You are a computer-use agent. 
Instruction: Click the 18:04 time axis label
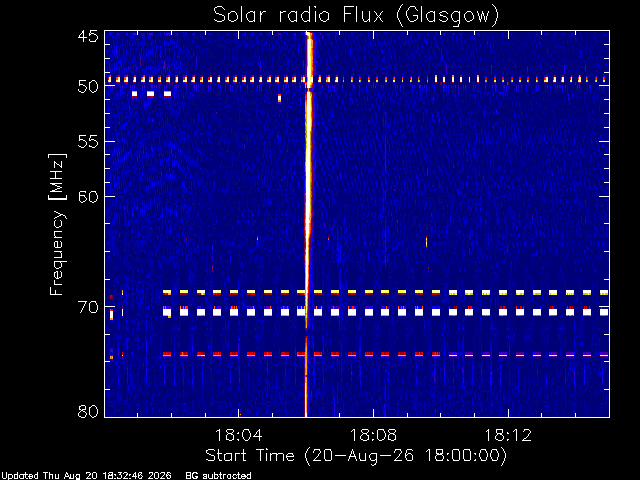click(x=238, y=435)
